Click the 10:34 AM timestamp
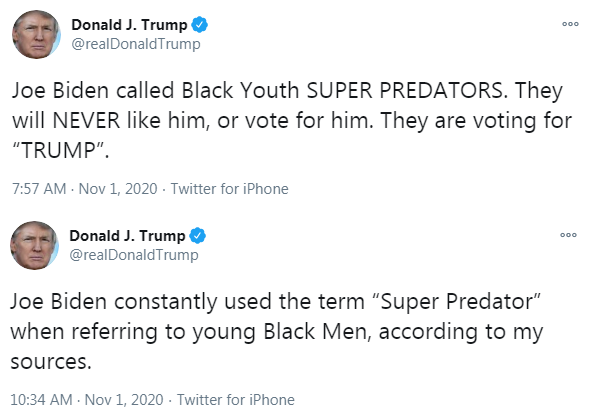The height and width of the screenshot is (414, 598). 41,400
